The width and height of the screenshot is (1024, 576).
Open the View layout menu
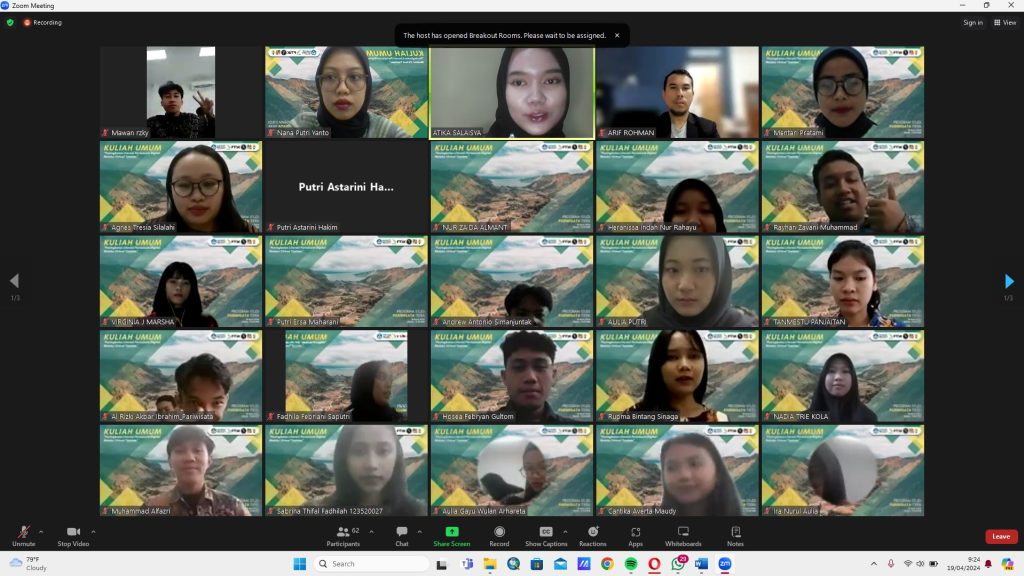(1004, 22)
